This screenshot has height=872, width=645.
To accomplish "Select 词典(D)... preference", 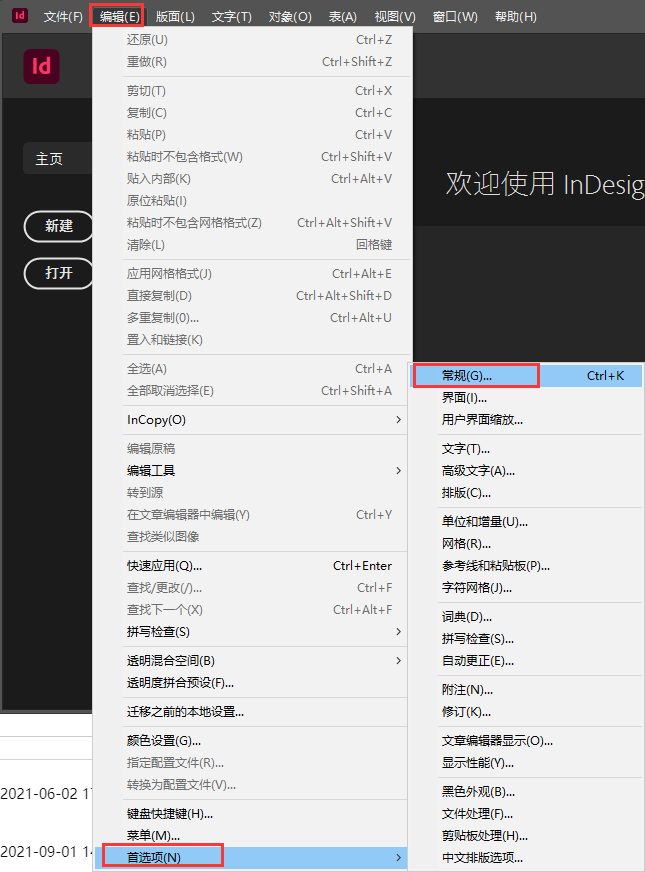I will (526, 617).
